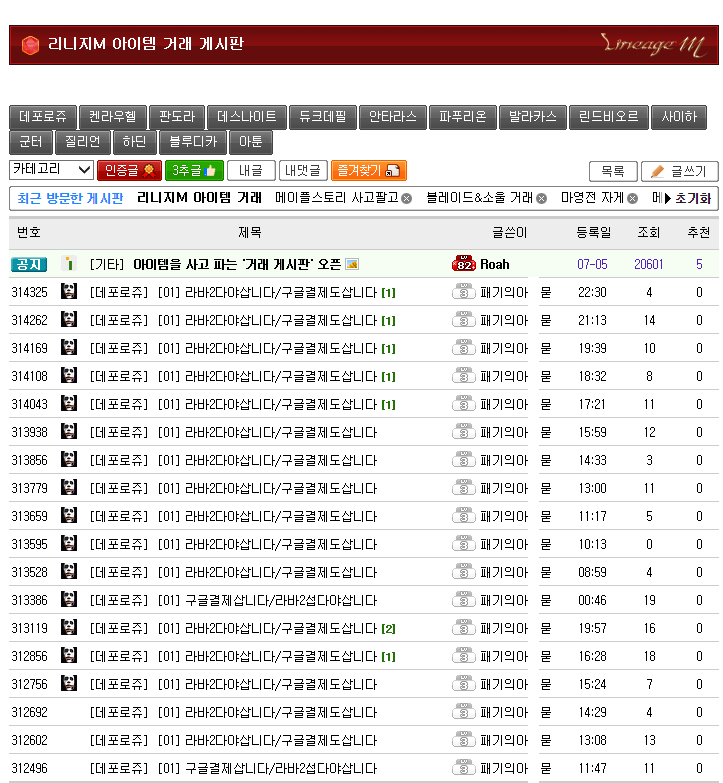Click thumbnail icon of post 313779
This screenshot has width=723, height=783.
[68, 487]
